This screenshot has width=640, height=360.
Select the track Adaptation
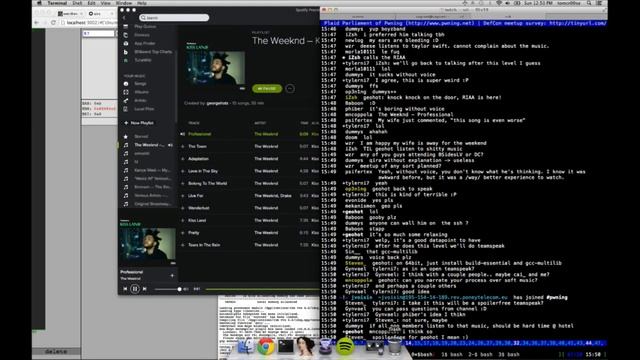pyautogui.click(x=198, y=159)
